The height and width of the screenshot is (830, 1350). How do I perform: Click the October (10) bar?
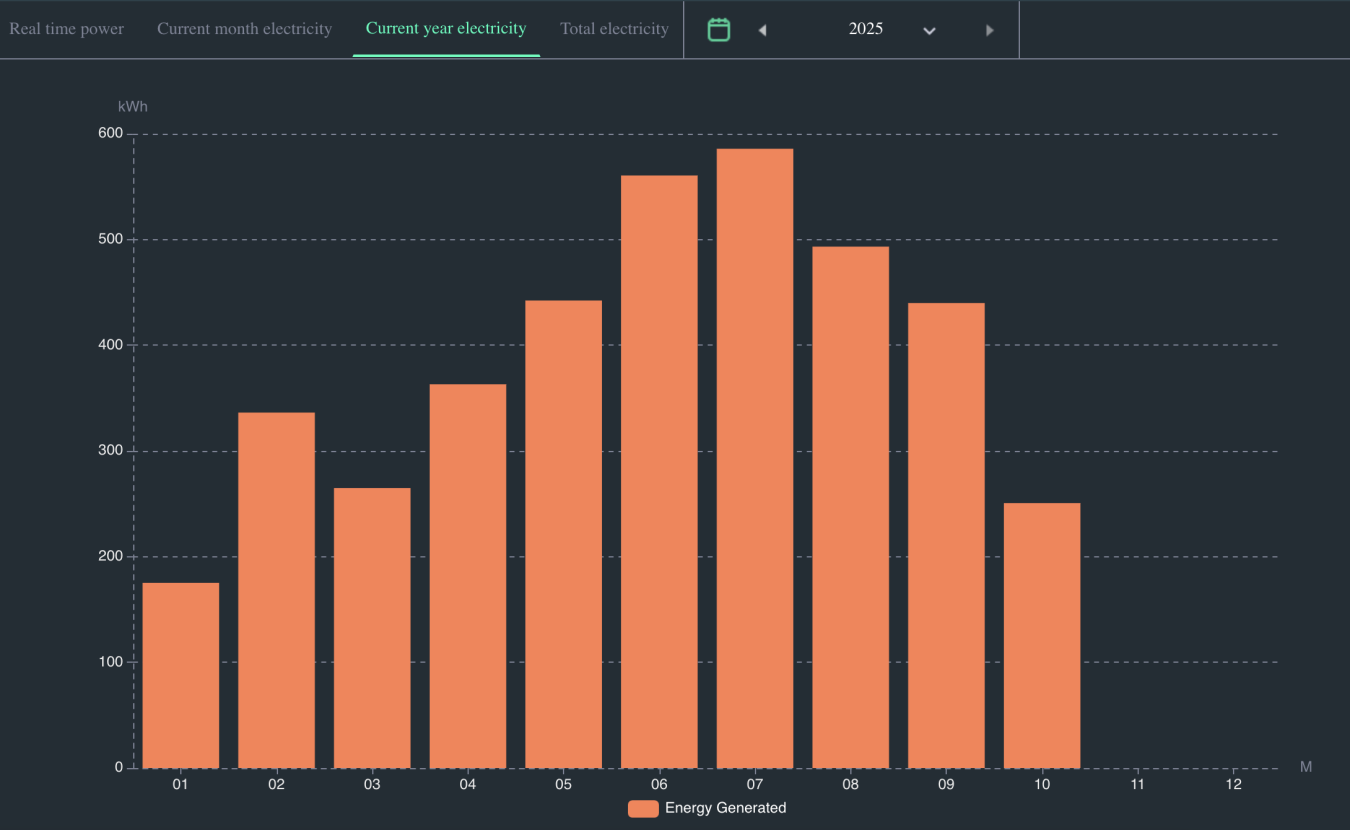[x=1042, y=635]
